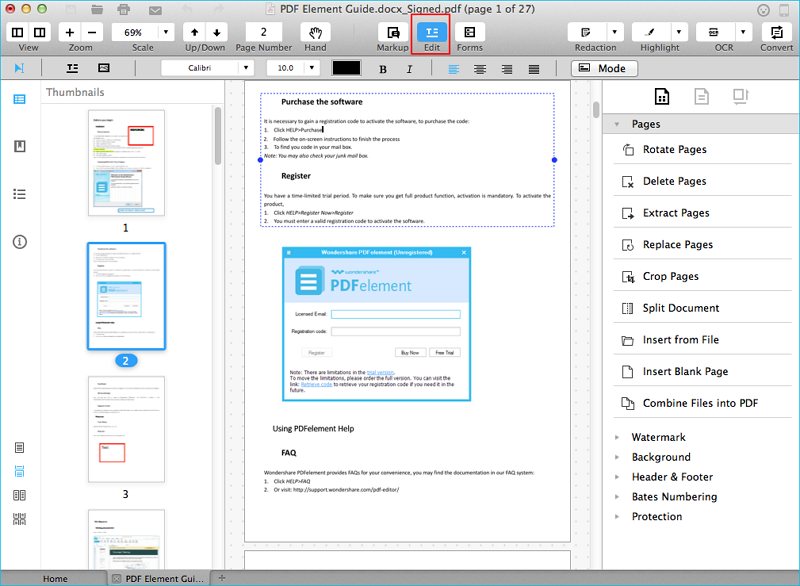Zoom in with the plus button
800x586 pixels.
[70, 33]
